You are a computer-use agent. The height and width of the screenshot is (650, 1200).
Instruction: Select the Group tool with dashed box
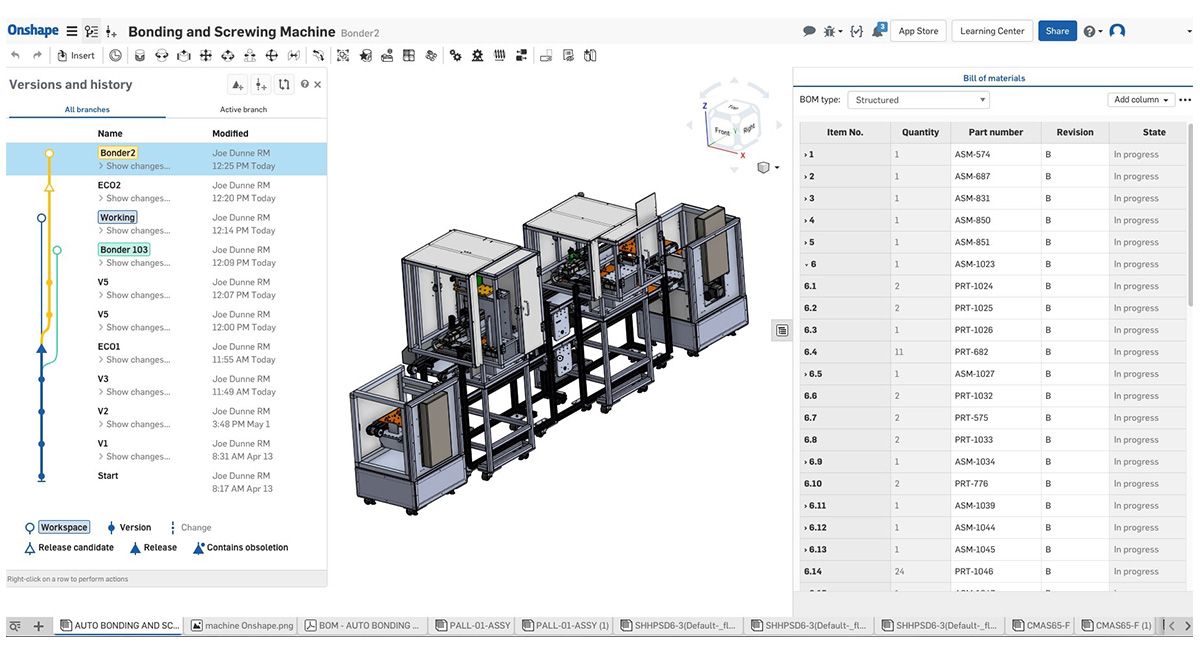pyautogui.click(x=343, y=56)
